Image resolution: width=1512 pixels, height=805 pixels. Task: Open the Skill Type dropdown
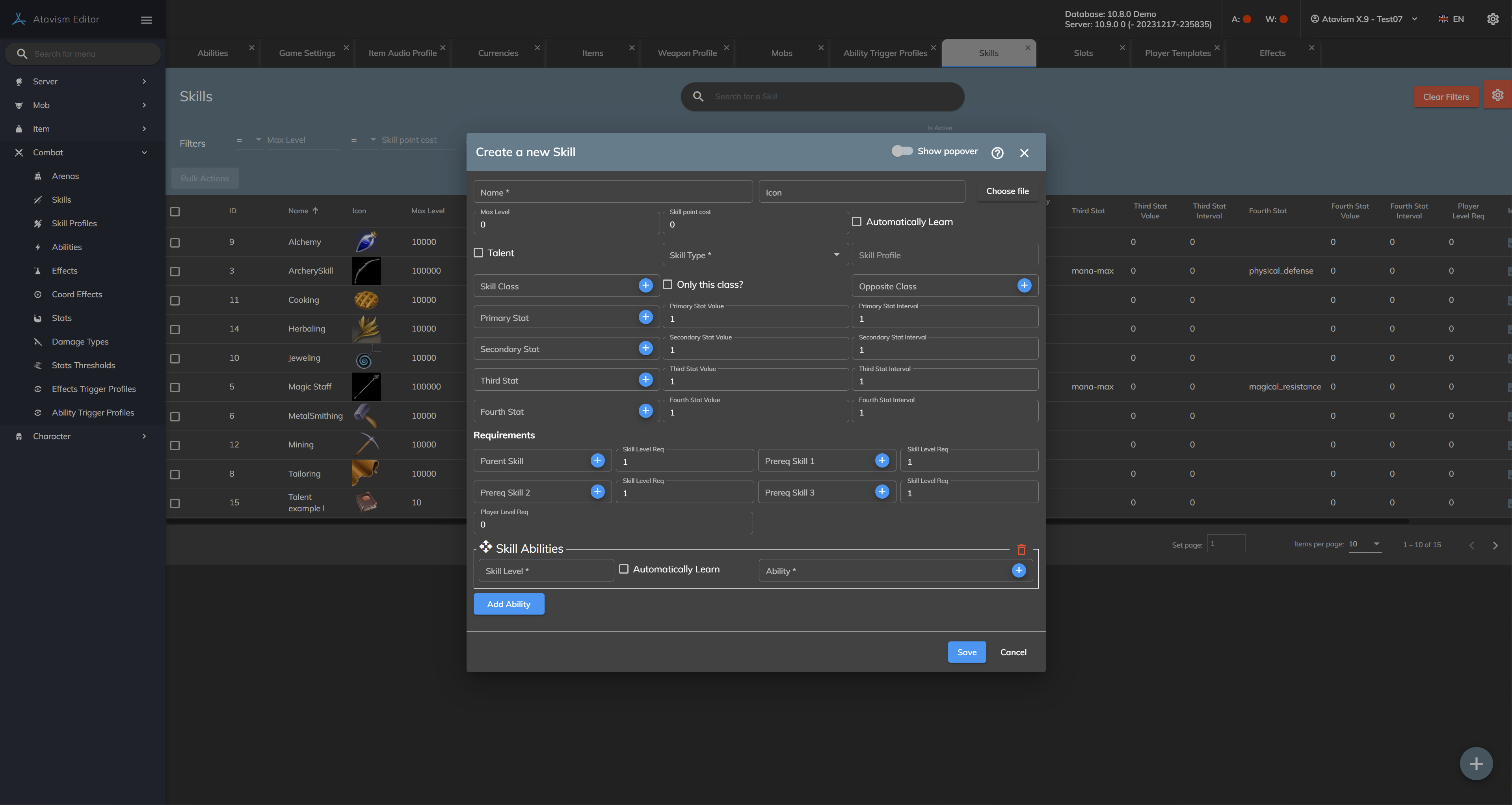pos(755,255)
